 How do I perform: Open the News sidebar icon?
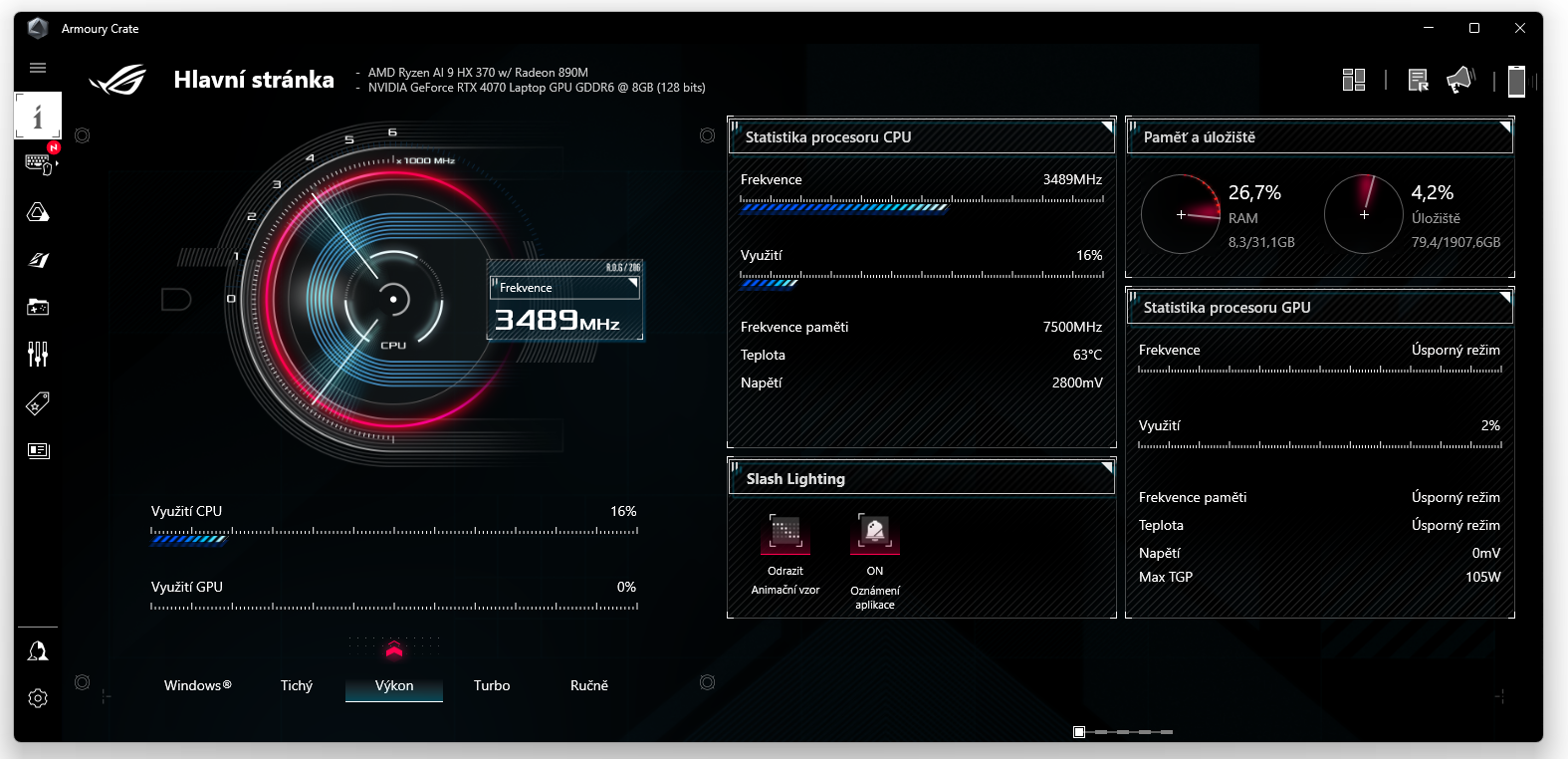coord(38,450)
